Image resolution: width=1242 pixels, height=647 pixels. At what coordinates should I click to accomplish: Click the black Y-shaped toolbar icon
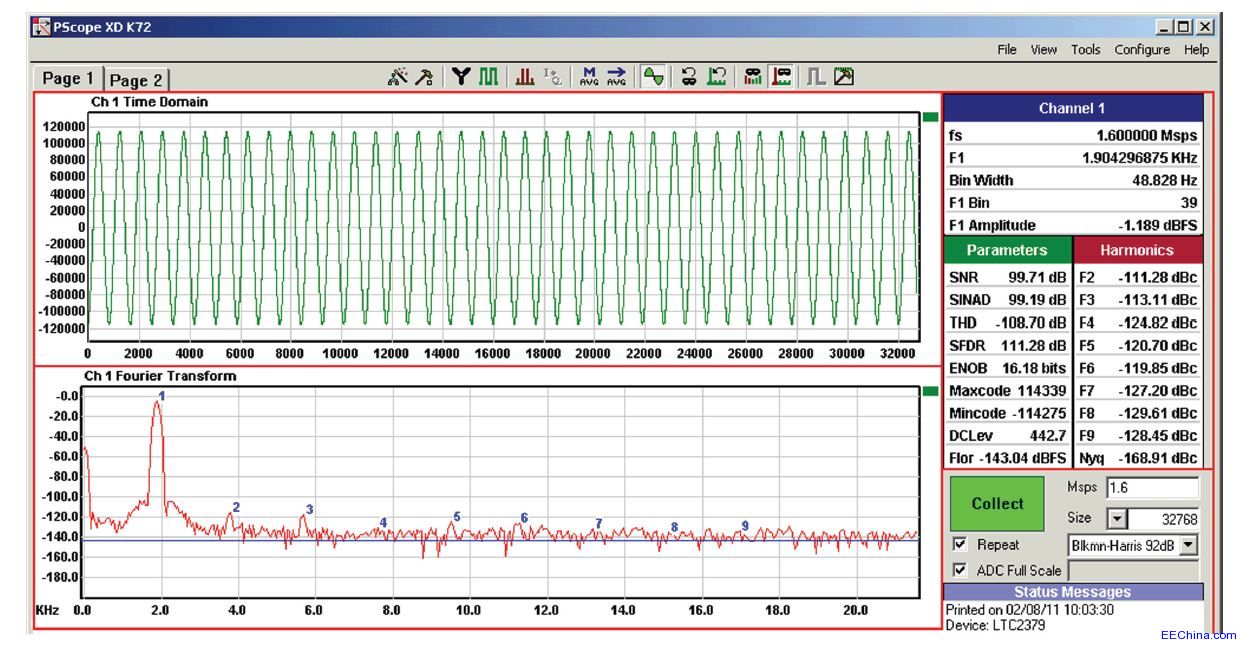coord(461,77)
